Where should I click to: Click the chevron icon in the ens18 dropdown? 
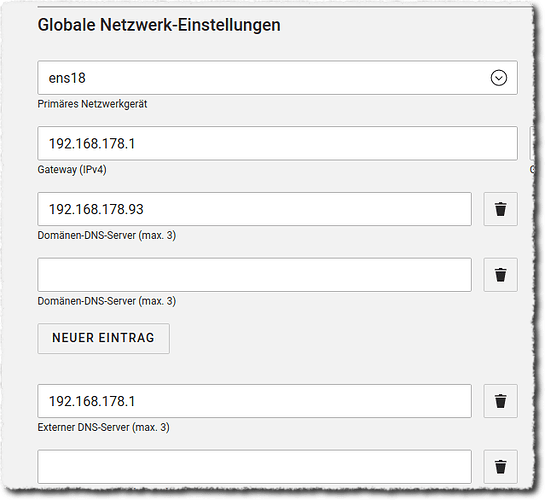[499, 78]
